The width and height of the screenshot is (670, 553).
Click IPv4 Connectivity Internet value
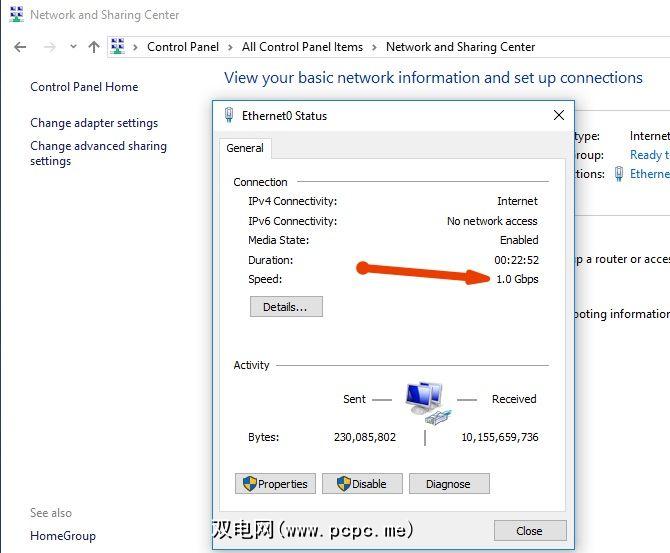tap(517, 201)
